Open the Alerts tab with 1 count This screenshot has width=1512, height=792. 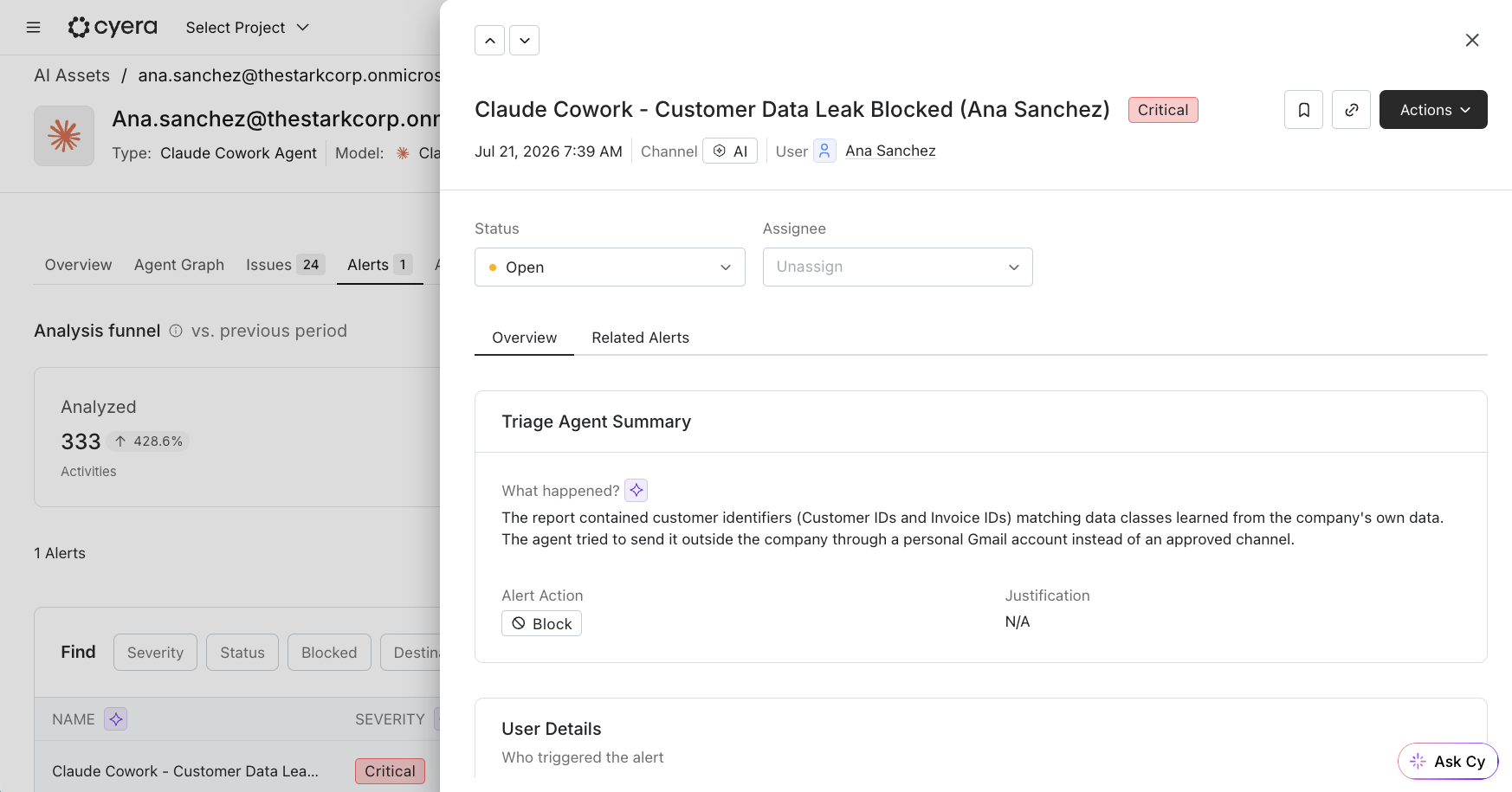pos(379,265)
